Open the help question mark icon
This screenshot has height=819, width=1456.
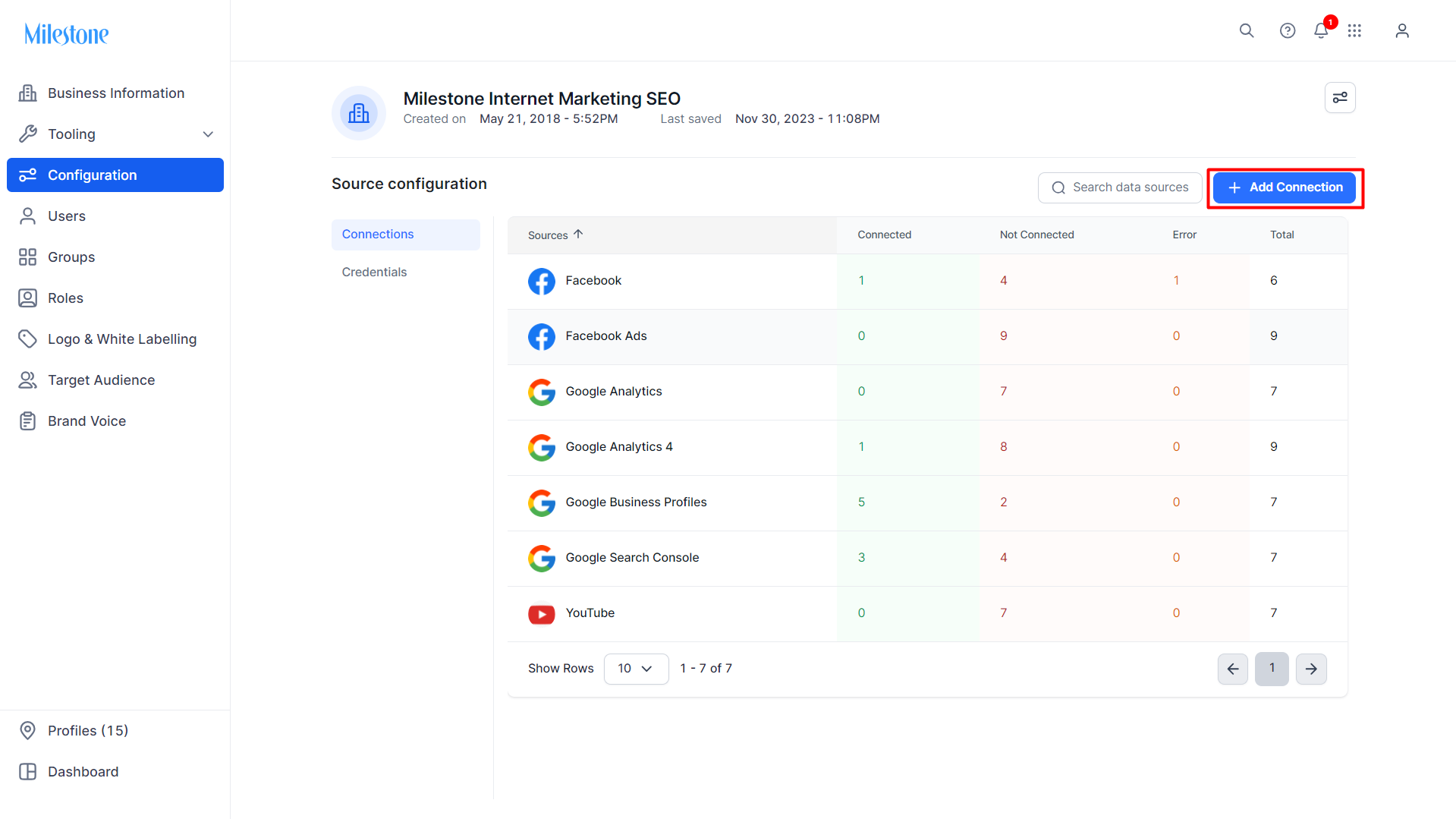pos(1288,30)
